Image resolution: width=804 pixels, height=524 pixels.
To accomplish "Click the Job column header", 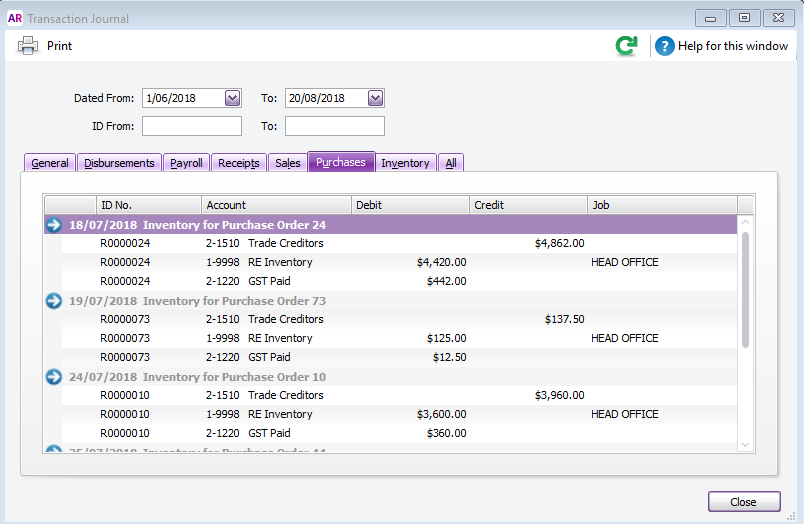I will coord(662,205).
